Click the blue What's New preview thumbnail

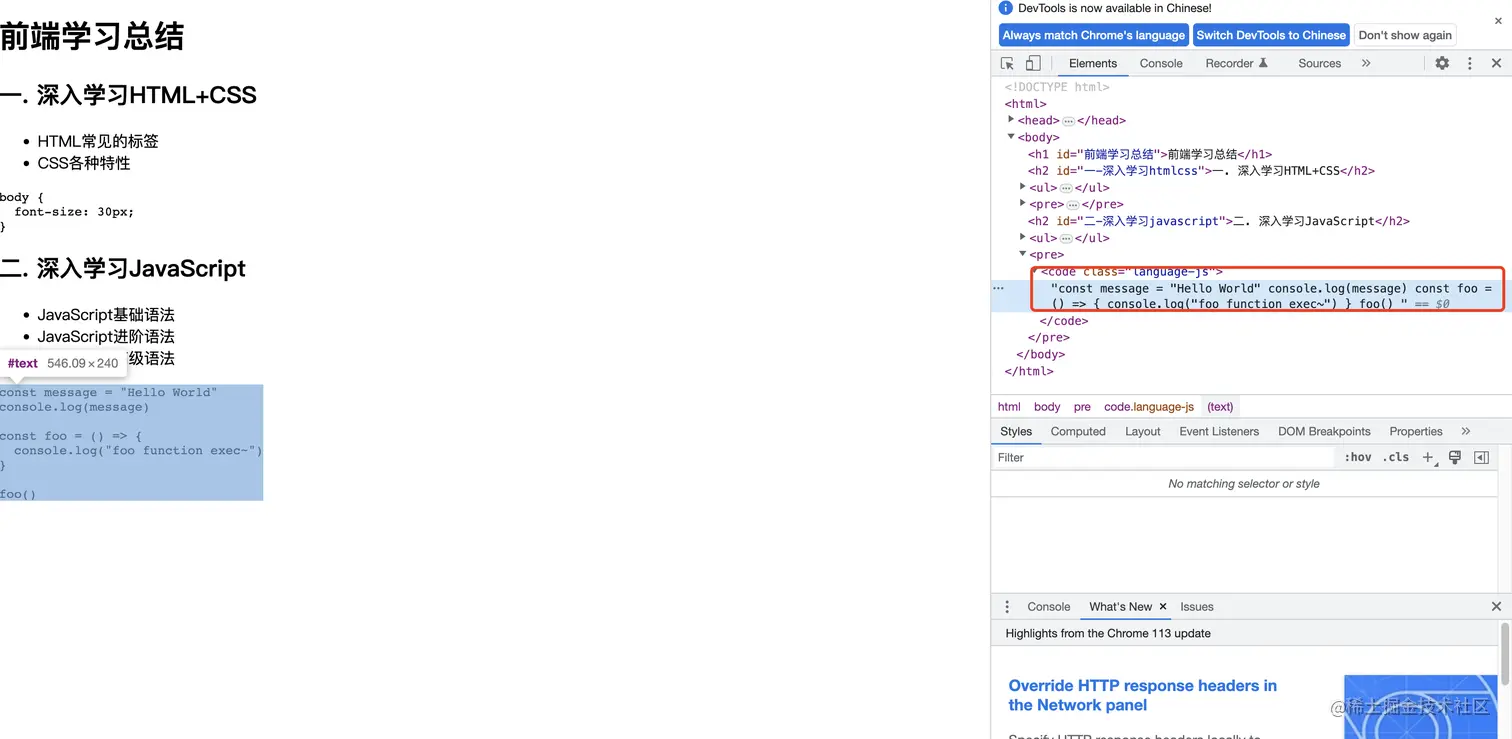tap(1419, 707)
